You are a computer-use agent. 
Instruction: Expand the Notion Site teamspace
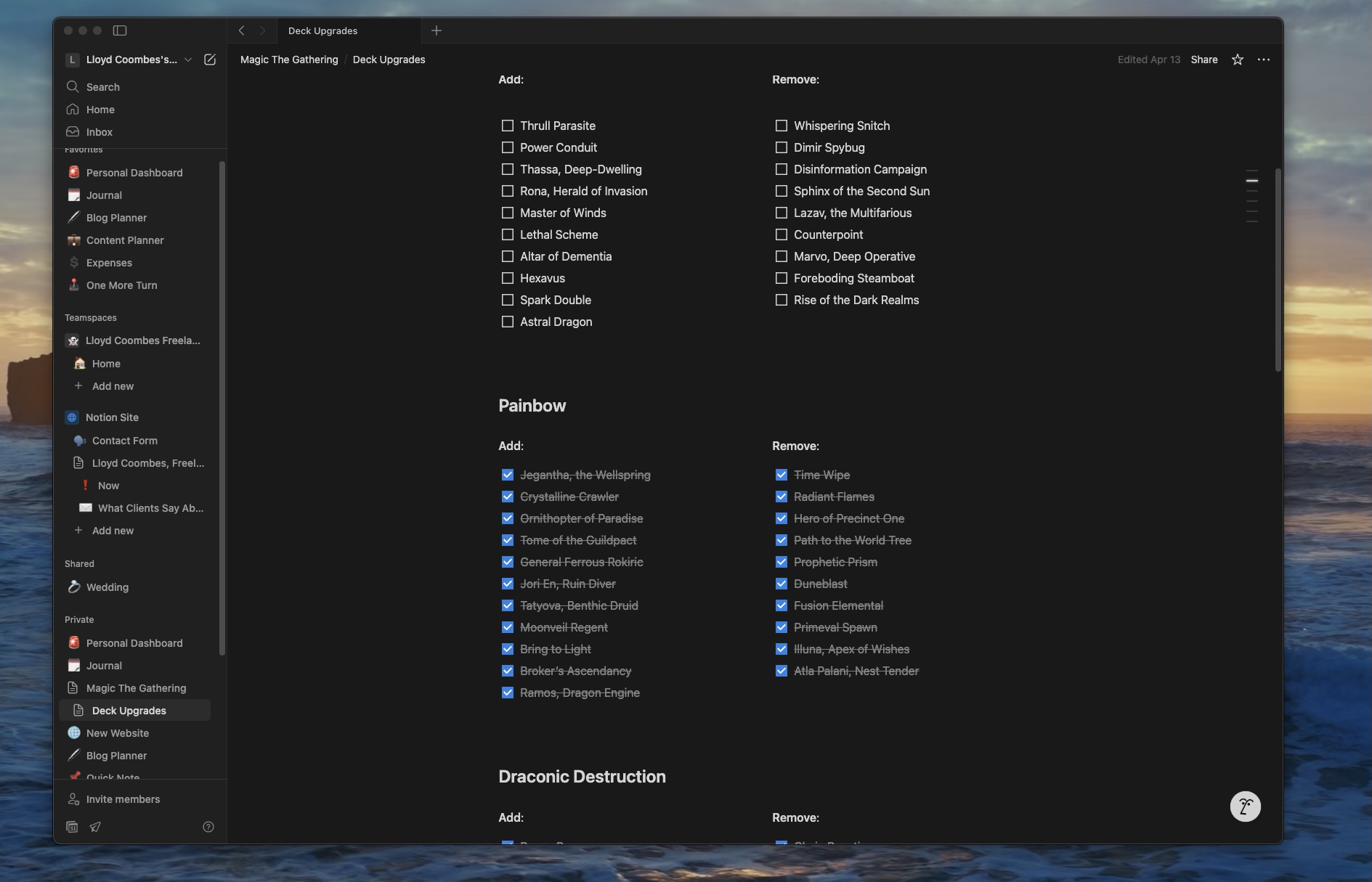(x=111, y=417)
